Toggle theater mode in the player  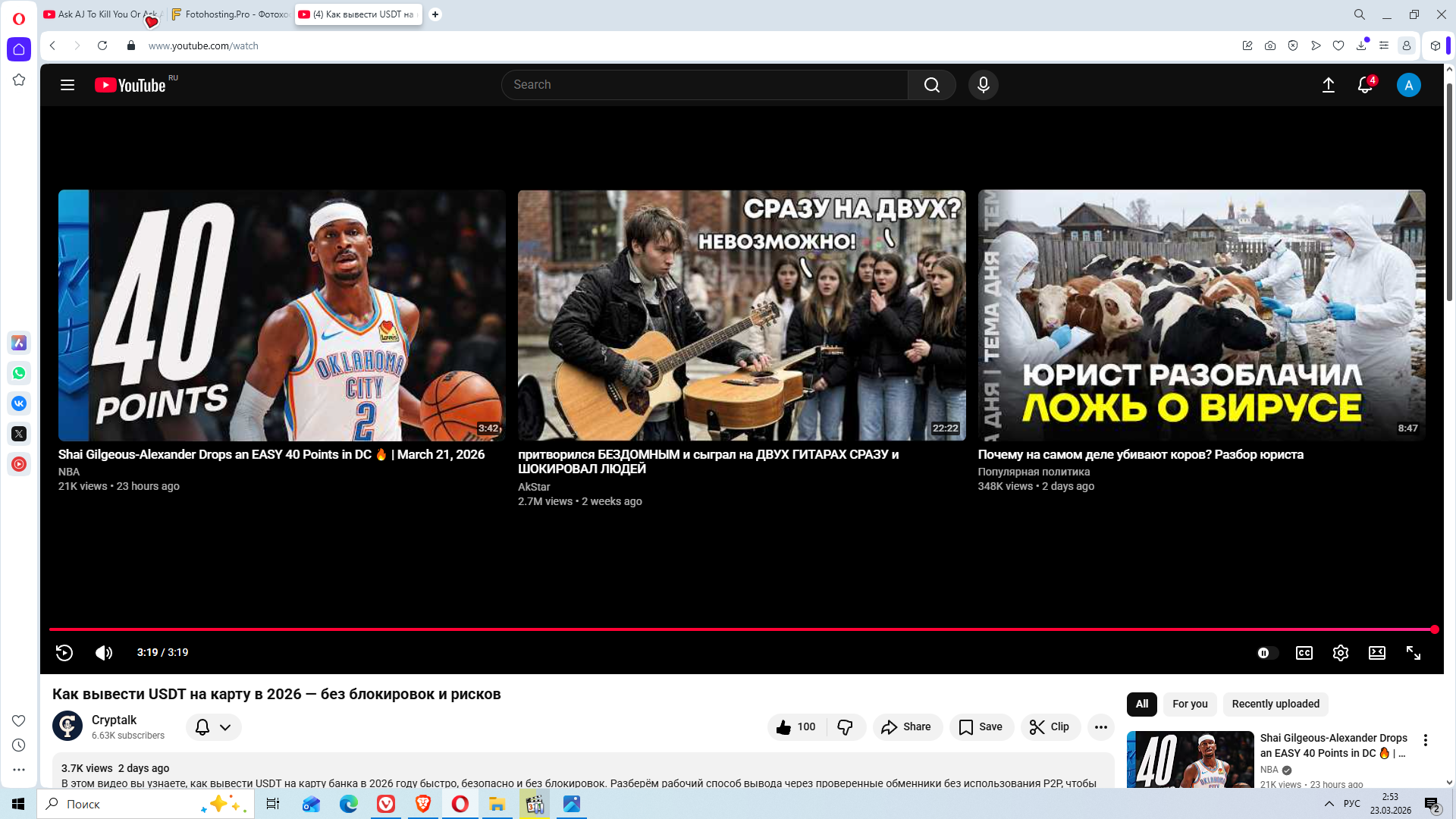pos(1376,653)
